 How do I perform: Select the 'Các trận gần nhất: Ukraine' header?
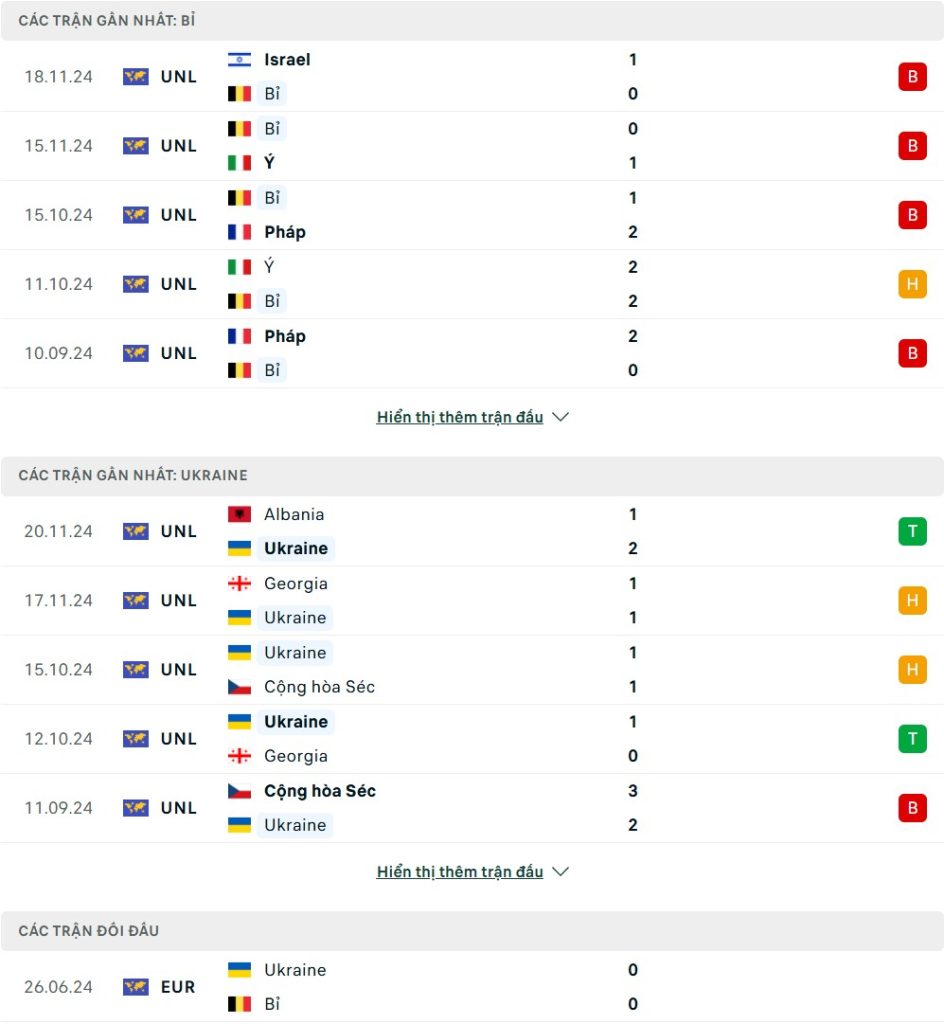[472, 475]
